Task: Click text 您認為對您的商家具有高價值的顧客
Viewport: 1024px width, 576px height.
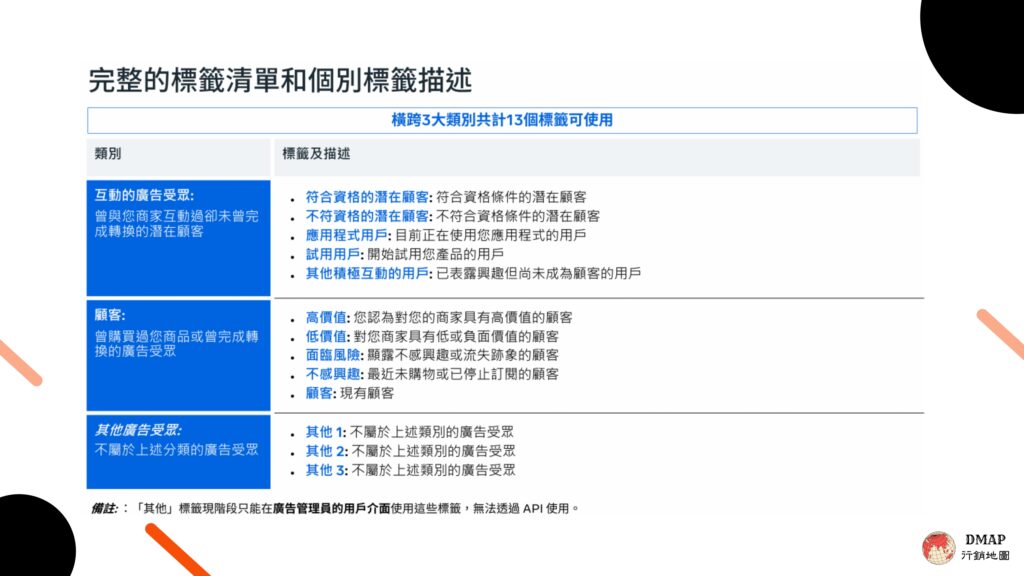Action: pyautogui.click(x=463, y=317)
